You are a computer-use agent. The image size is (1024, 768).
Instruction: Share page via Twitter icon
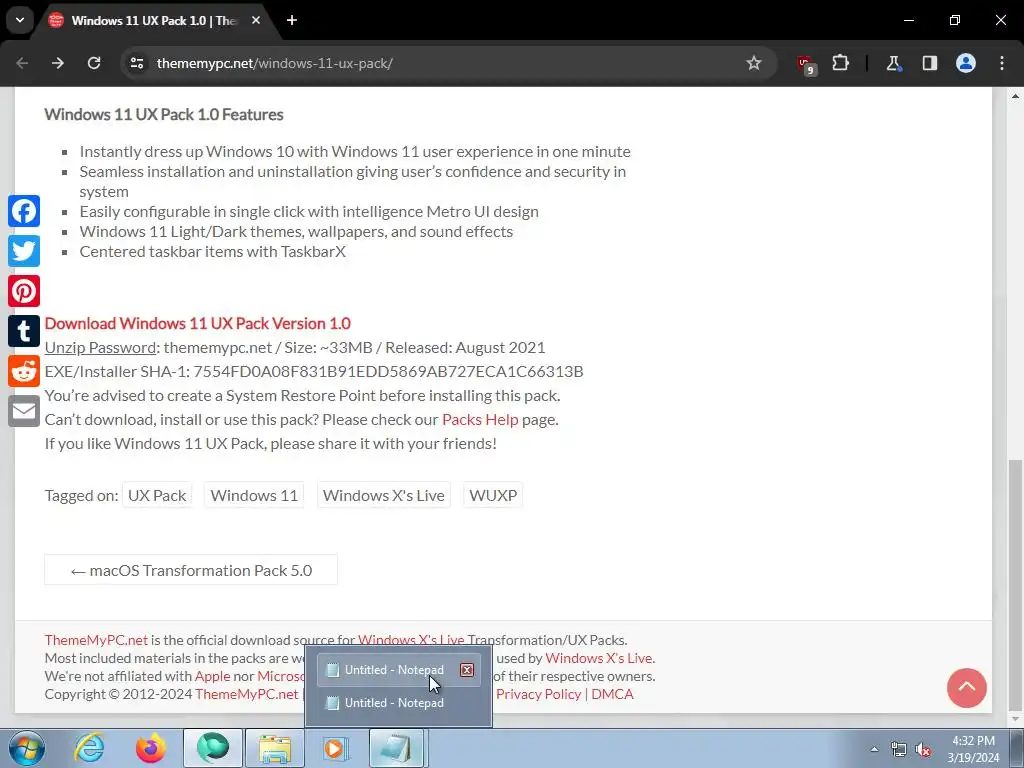point(24,251)
